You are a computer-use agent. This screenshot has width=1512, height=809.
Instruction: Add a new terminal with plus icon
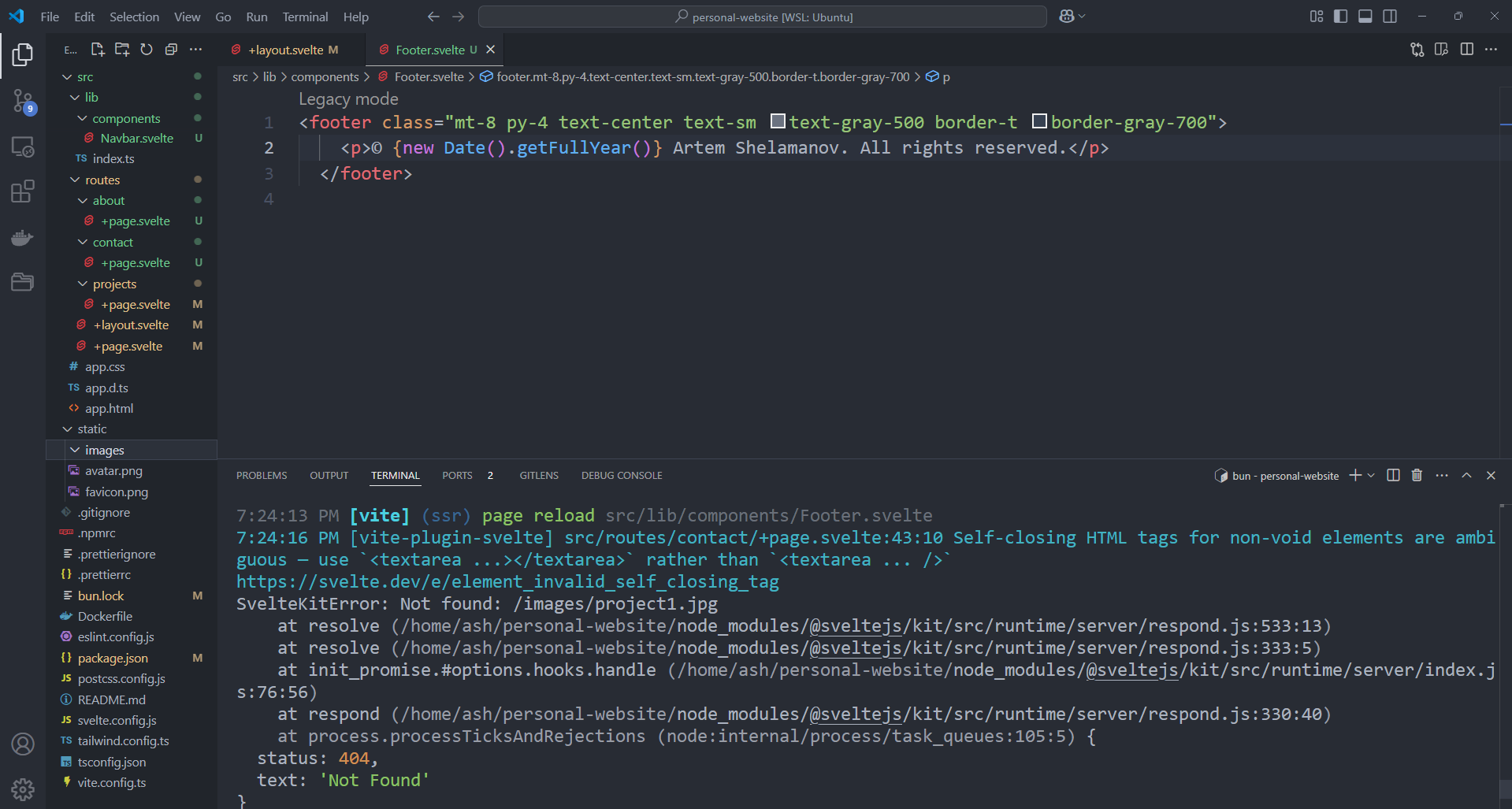tap(1355, 475)
